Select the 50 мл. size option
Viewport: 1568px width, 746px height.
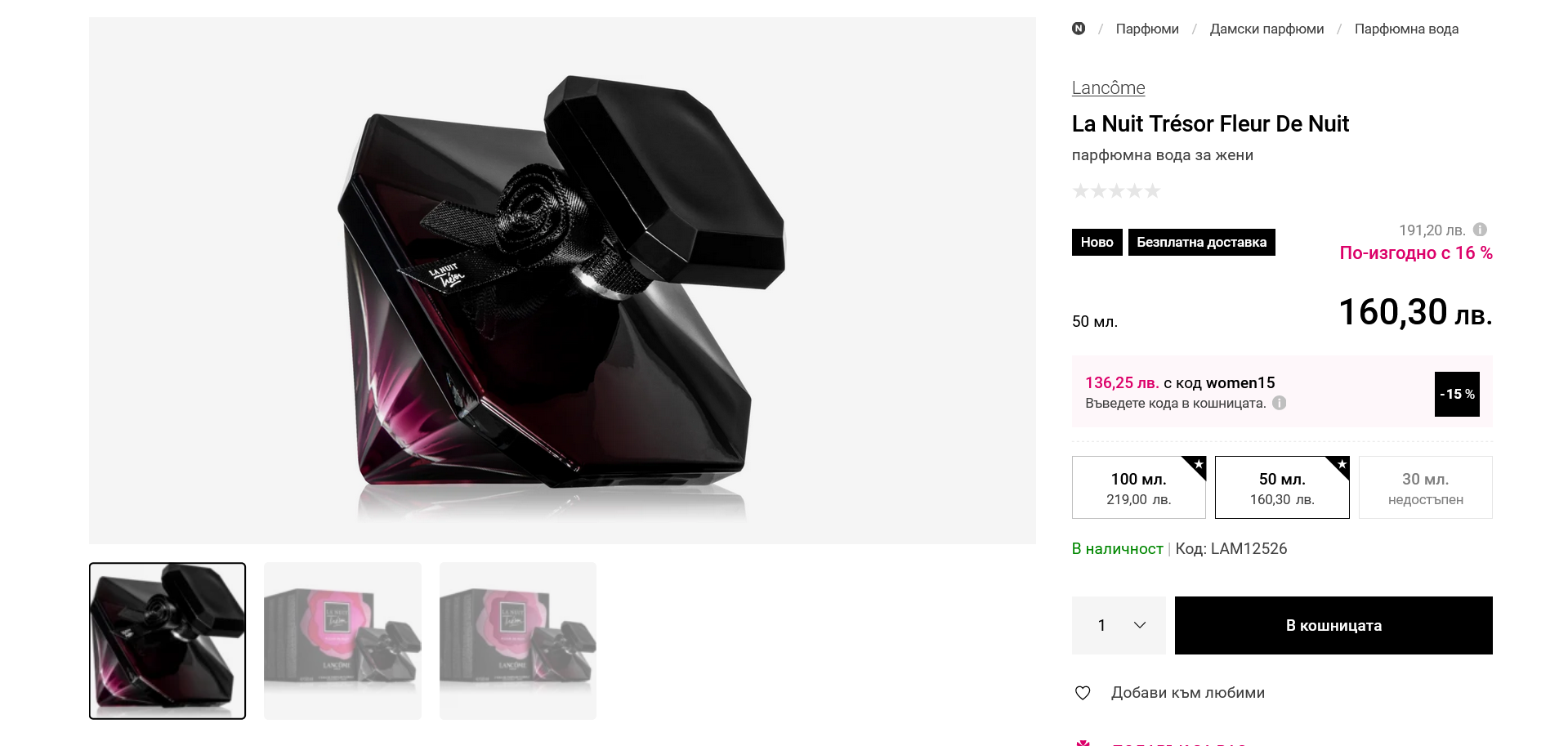point(1281,488)
